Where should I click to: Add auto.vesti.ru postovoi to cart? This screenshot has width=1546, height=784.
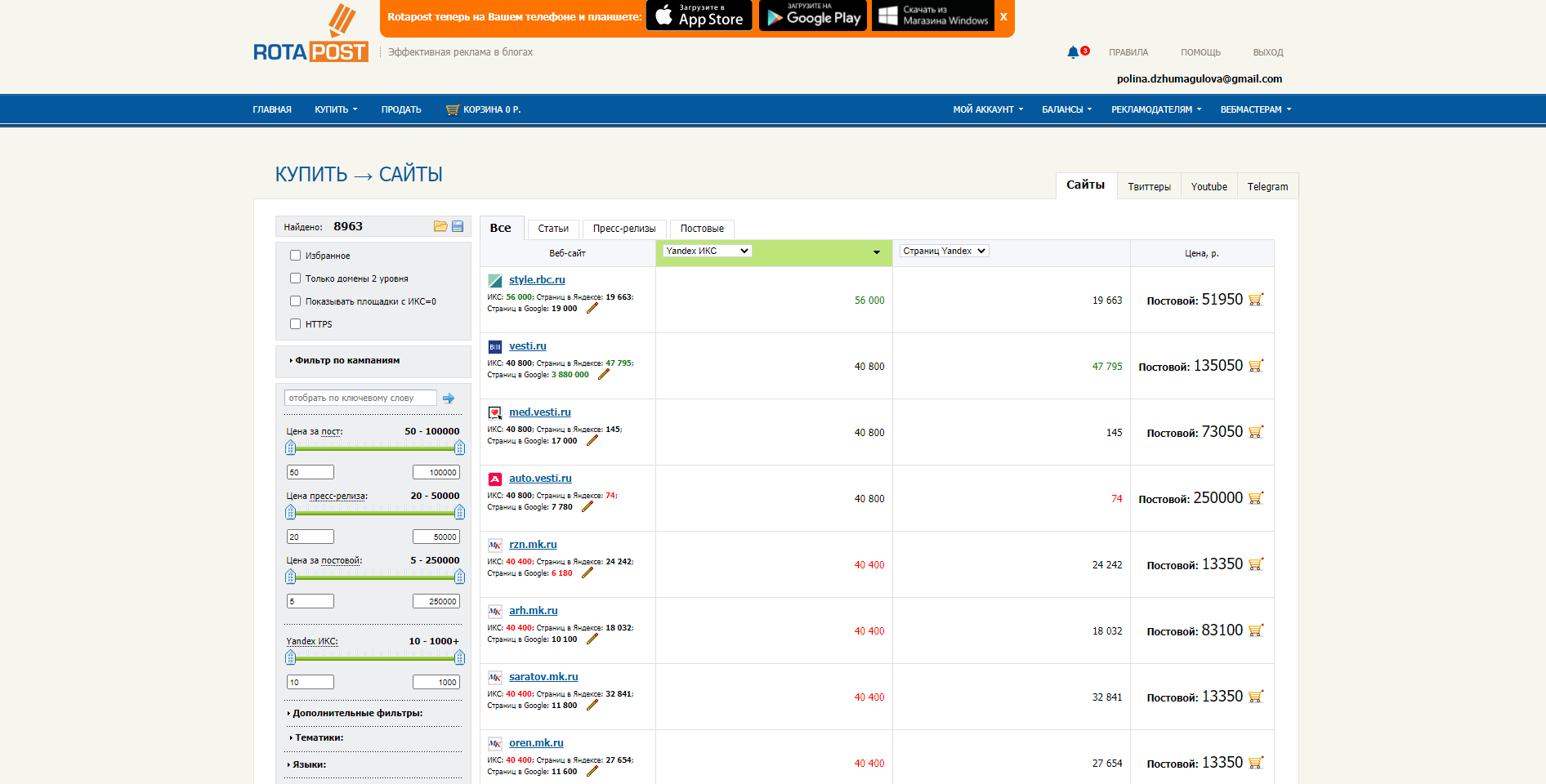point(1256,498)
